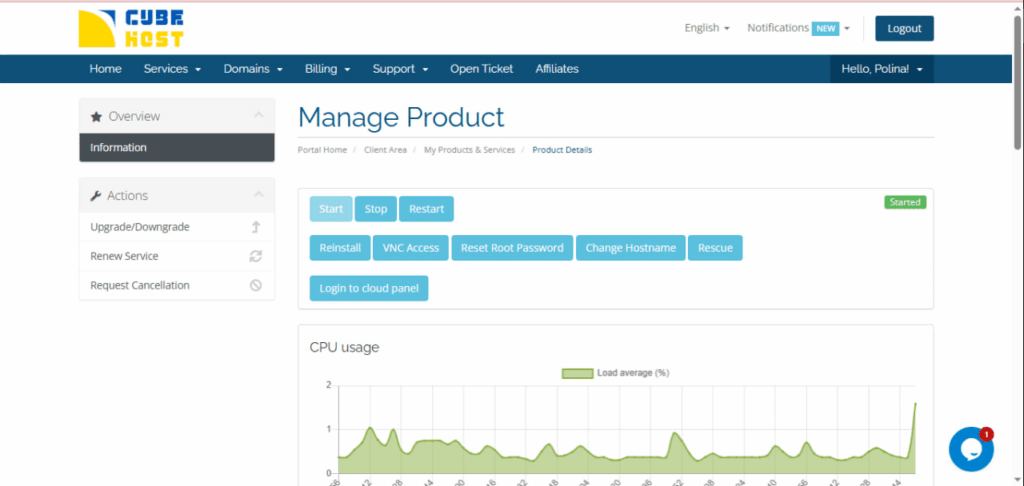Open the English language dropdown

pos(706,28)
